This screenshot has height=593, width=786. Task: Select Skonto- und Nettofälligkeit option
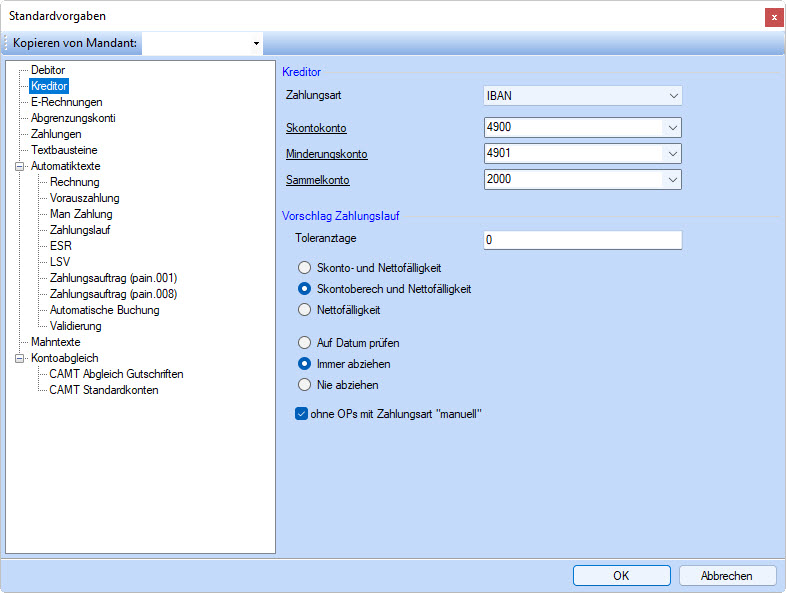pos(306,268)
